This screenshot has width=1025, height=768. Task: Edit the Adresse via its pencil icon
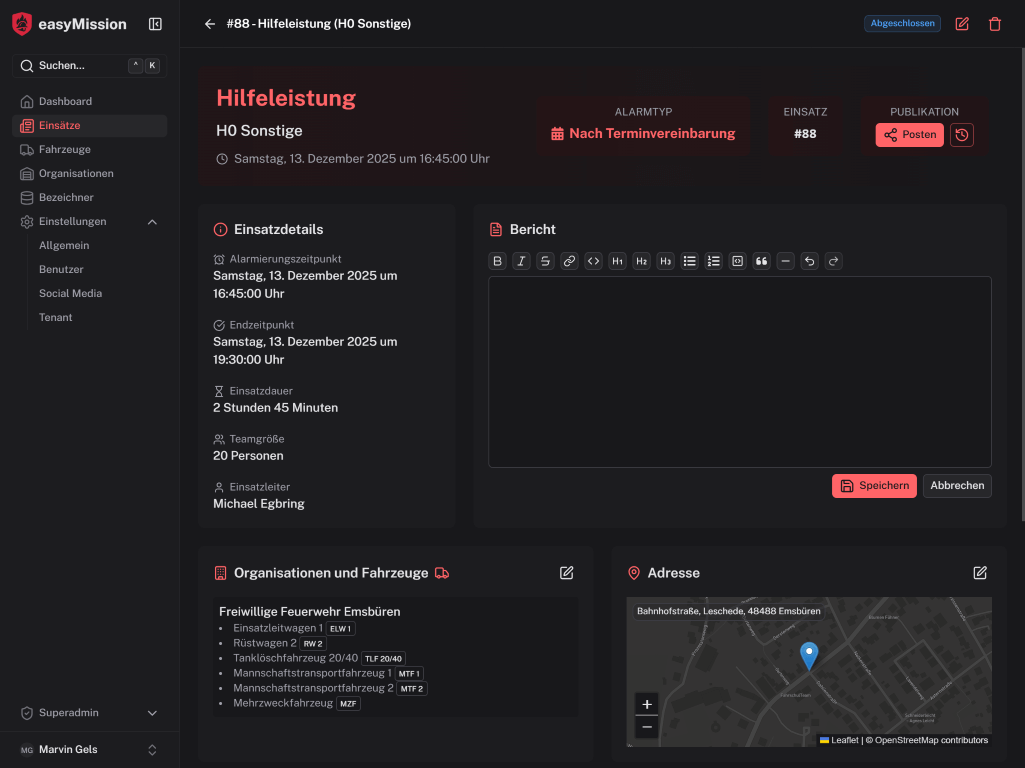979,573
